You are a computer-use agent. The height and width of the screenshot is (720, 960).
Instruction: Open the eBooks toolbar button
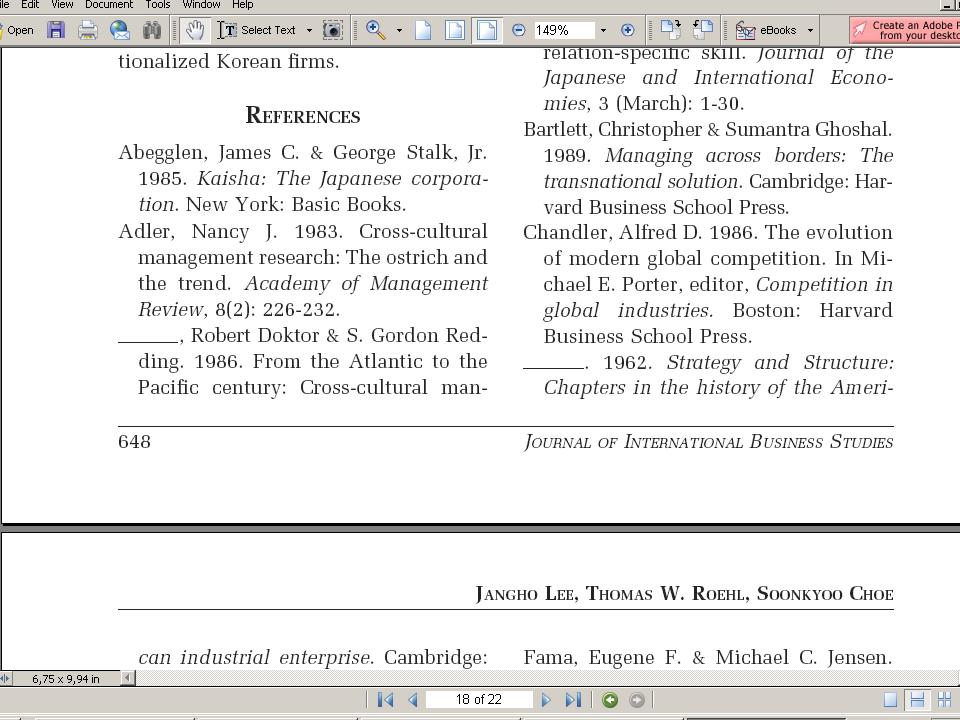766,30
